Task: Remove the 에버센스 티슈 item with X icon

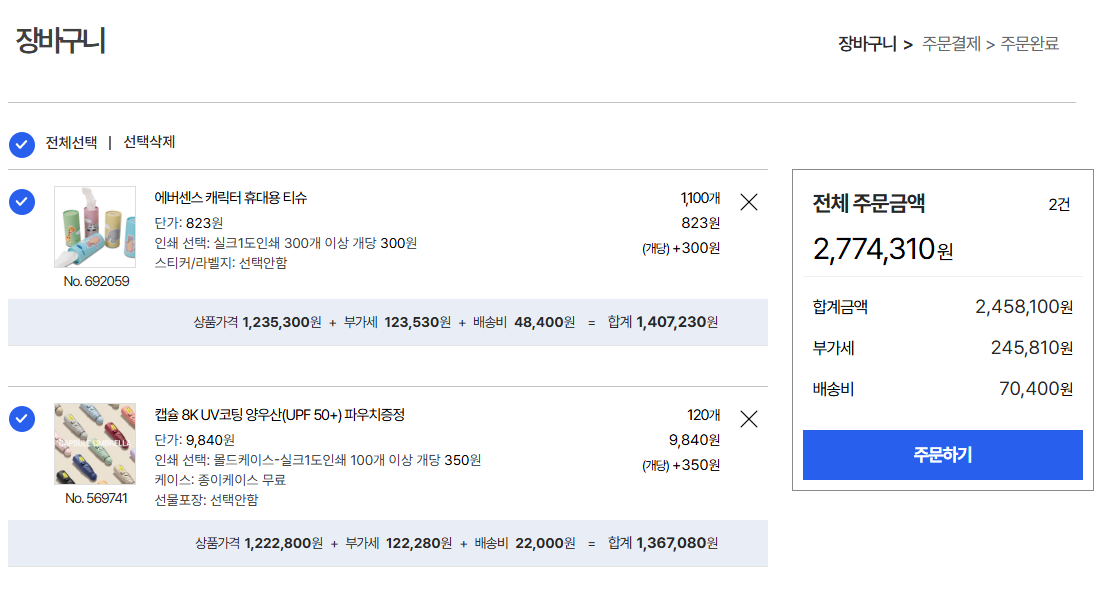Action: click(748, 202)
